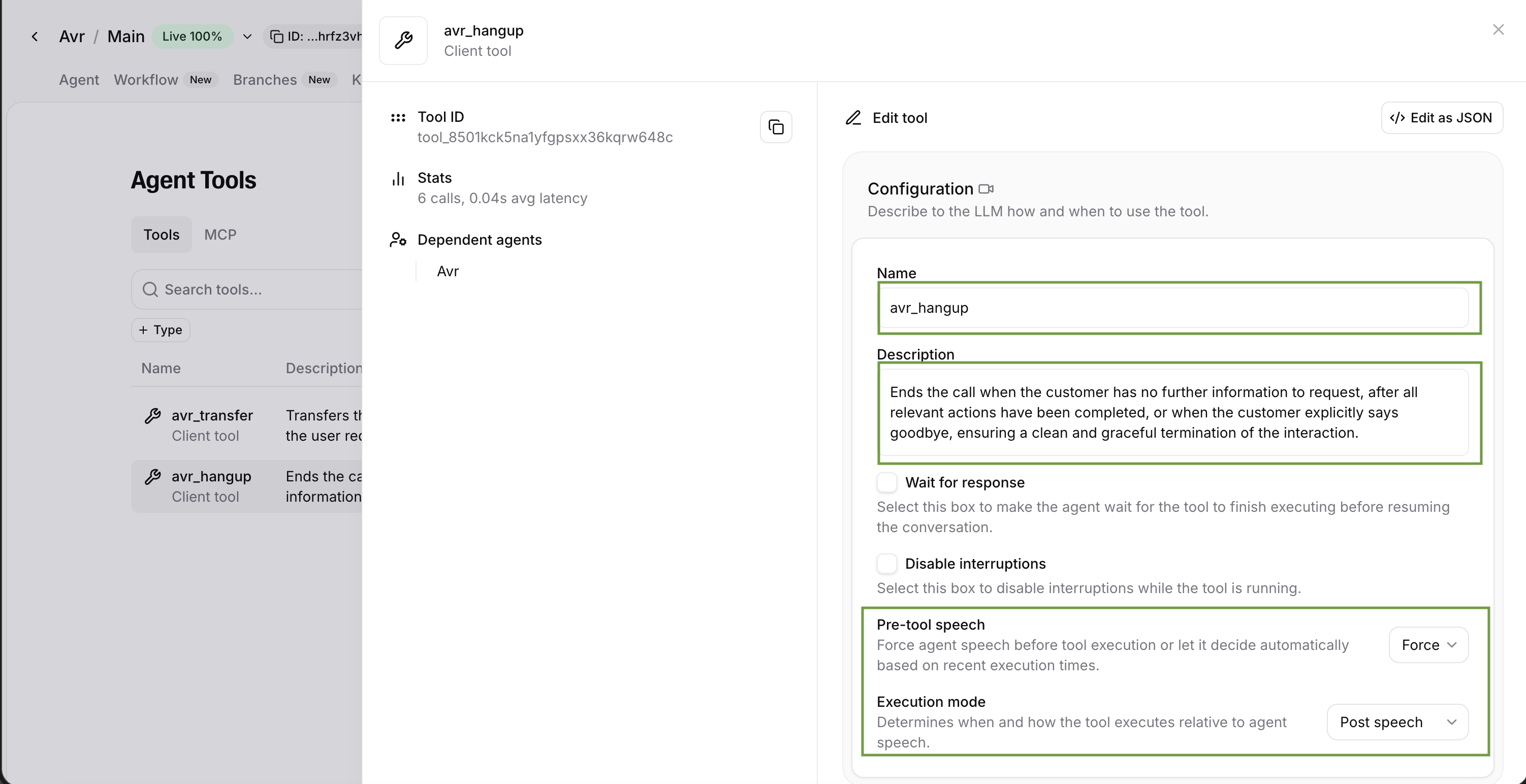Click into the Name field avr_hangup
Image resolution: width=1526 pixels, height=784 pixels.
pos(1173,308)
